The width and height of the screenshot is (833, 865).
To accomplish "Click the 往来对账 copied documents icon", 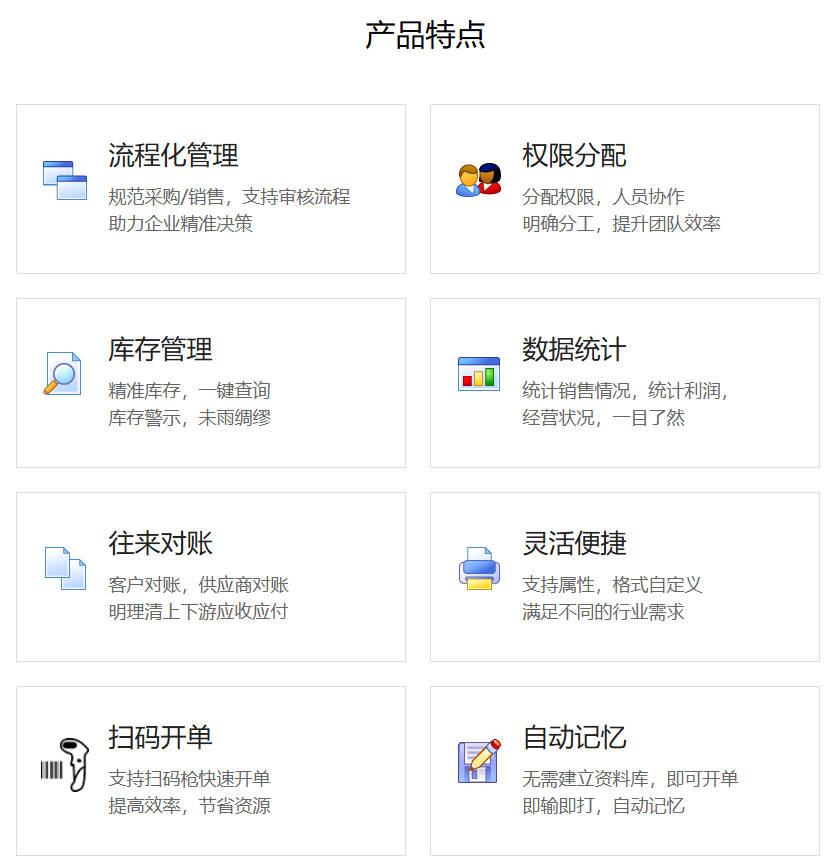I will coord(63,567).
